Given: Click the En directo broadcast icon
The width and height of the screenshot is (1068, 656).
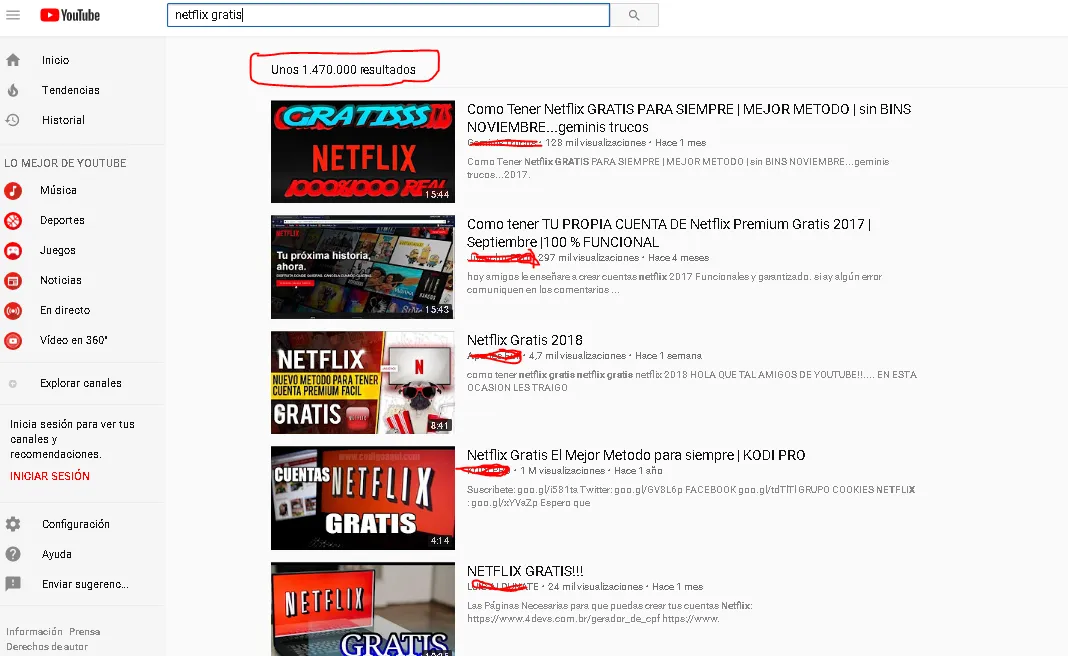Looking at the screenshot, I should point(13,311).
